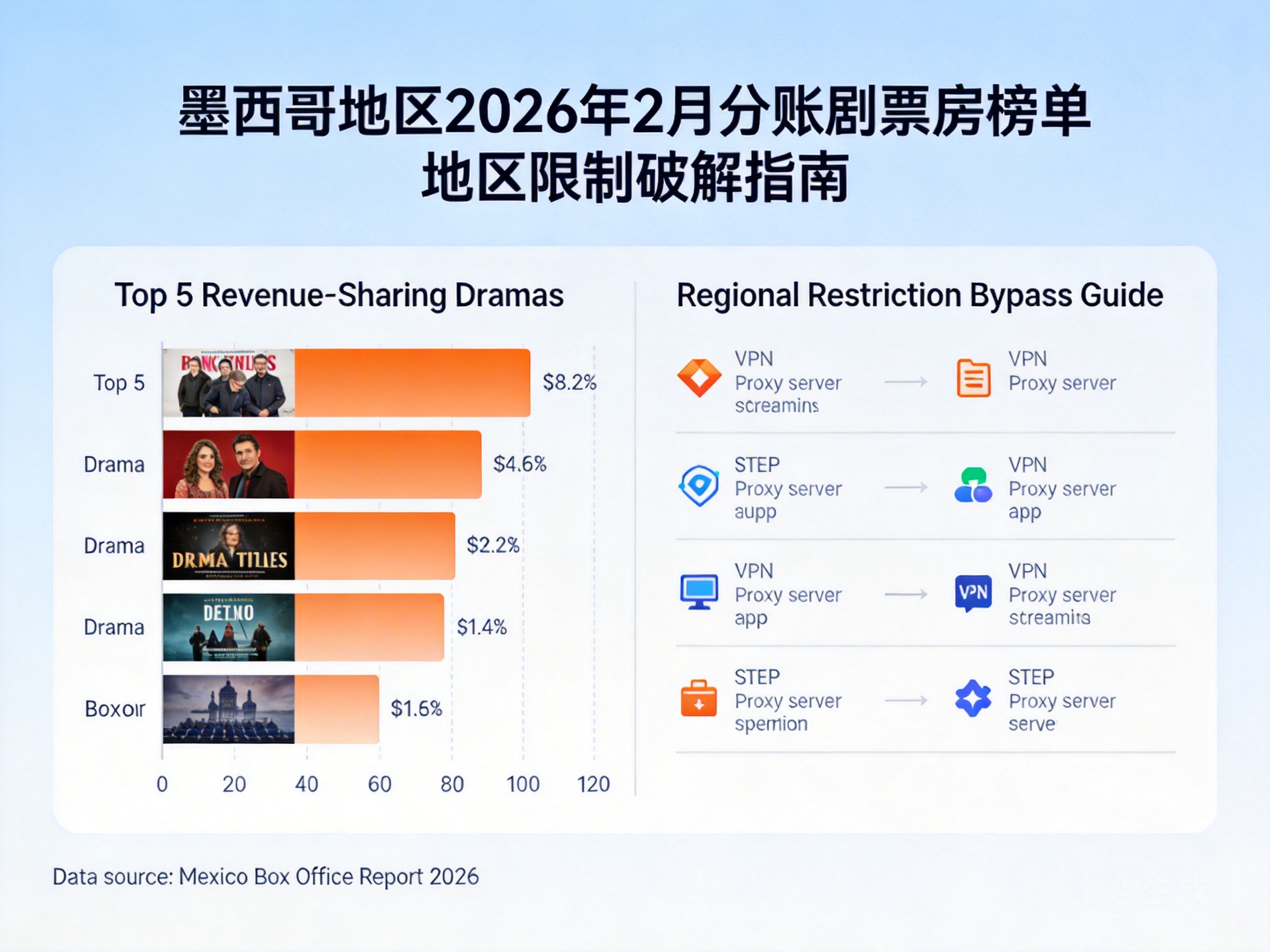Click the blue computer monitor icon
Viewport: 1270px width, 952px height.
pos(699,592)
